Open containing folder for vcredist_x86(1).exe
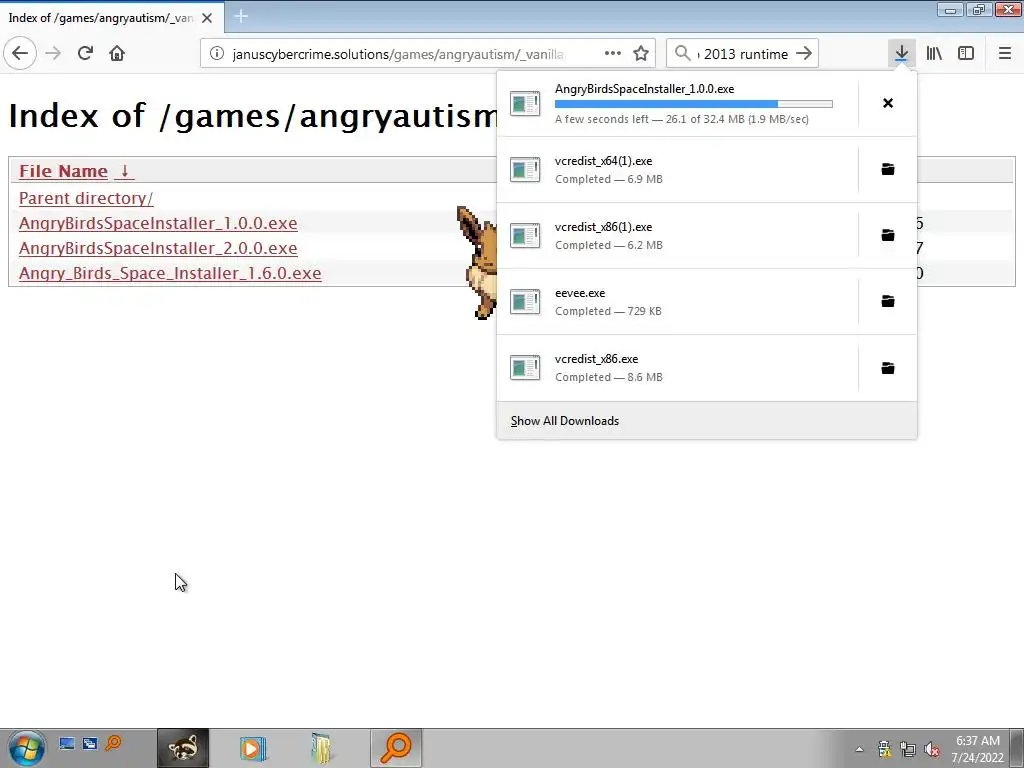Viewport: 1024px width, 768px height. 888,235
